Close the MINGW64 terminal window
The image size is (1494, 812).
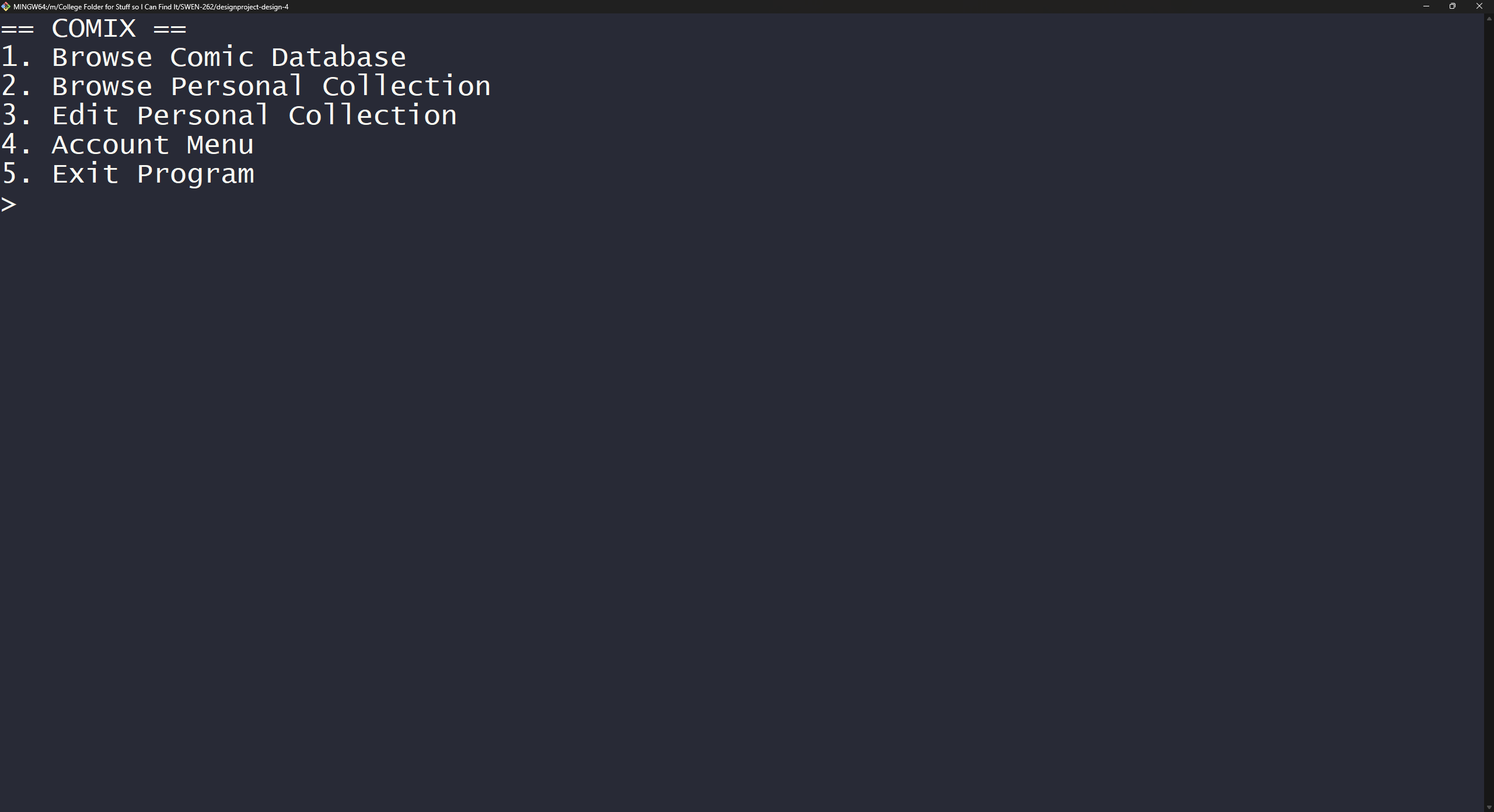point(1479,6)
